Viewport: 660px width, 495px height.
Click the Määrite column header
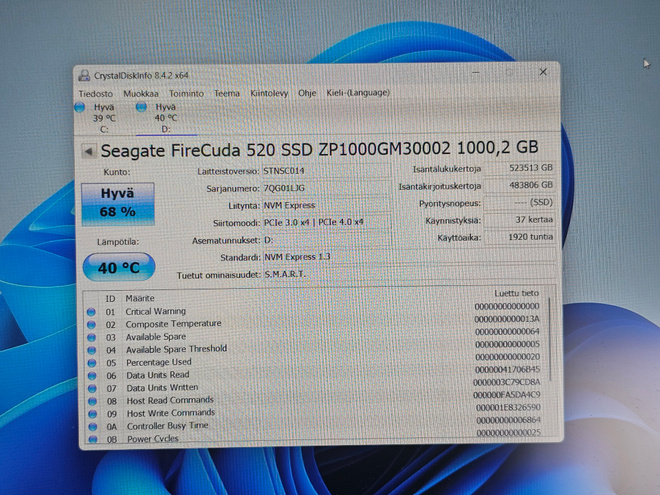(140, 298)
